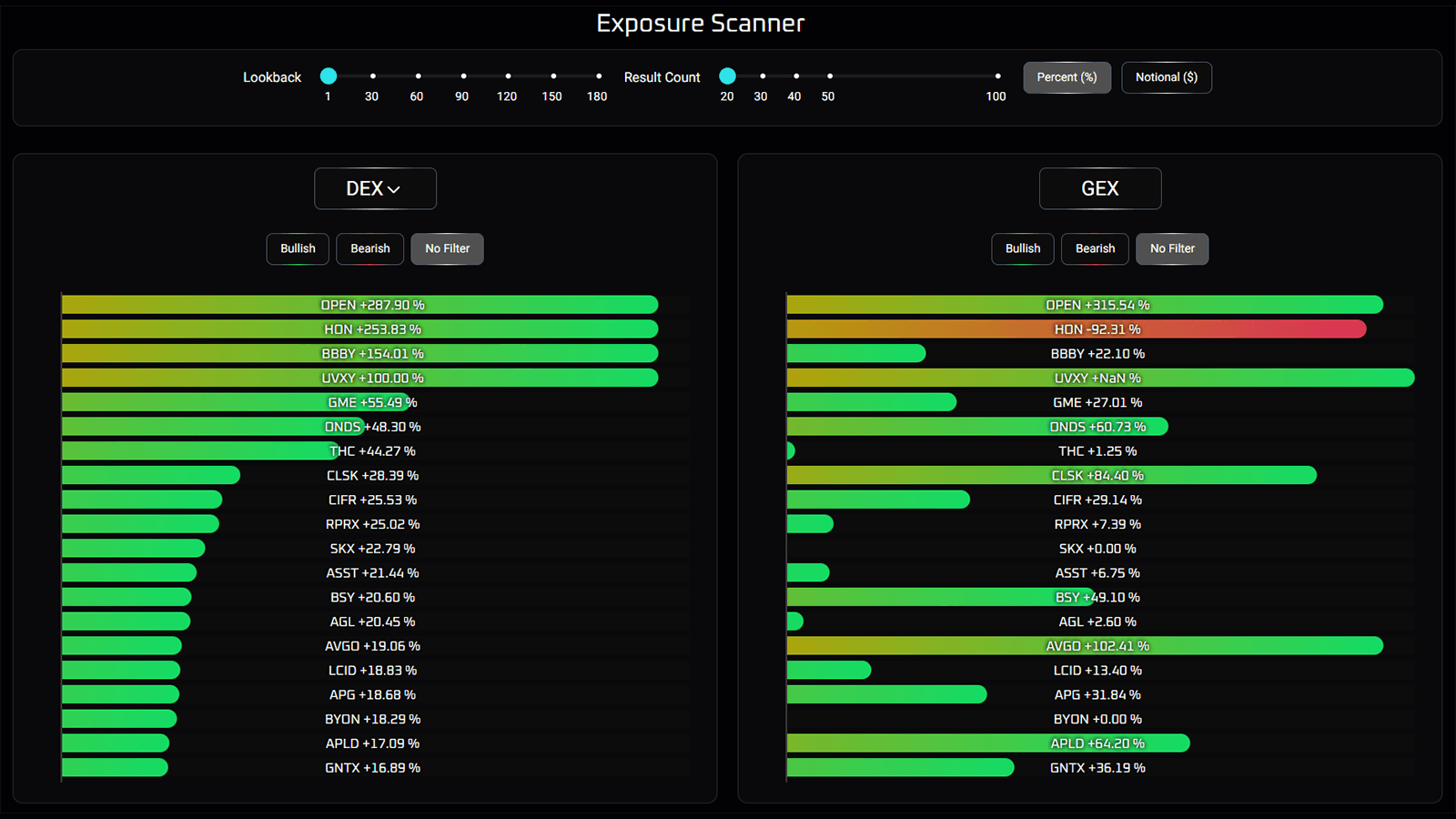Set Lookback slider to 180

598,76
